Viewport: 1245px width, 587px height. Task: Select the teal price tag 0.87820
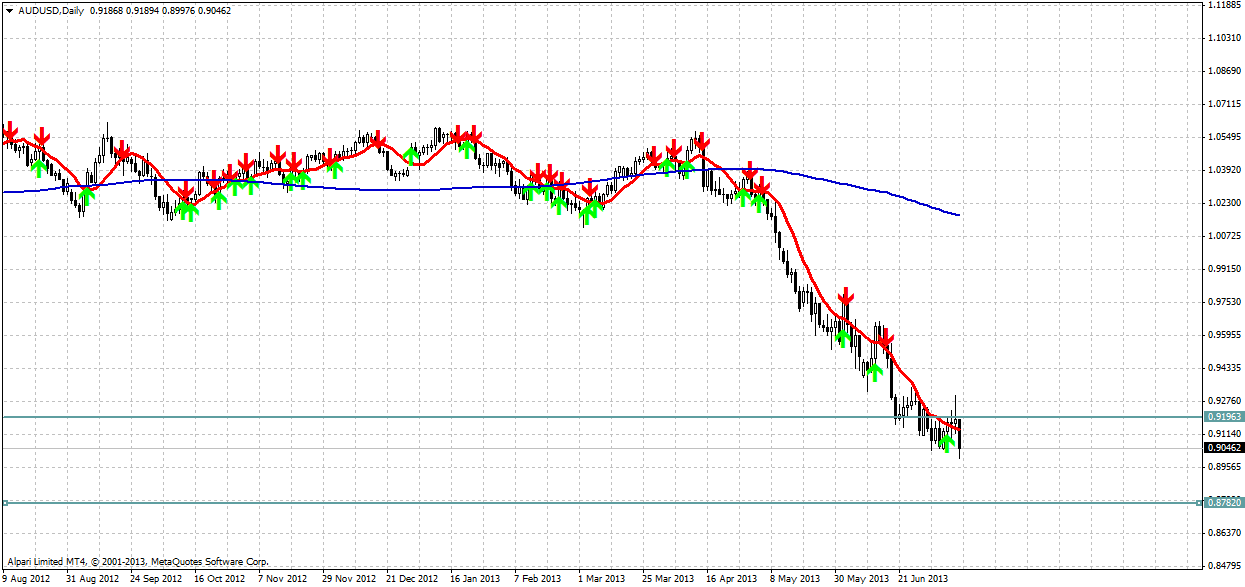tap(1222, 502)
